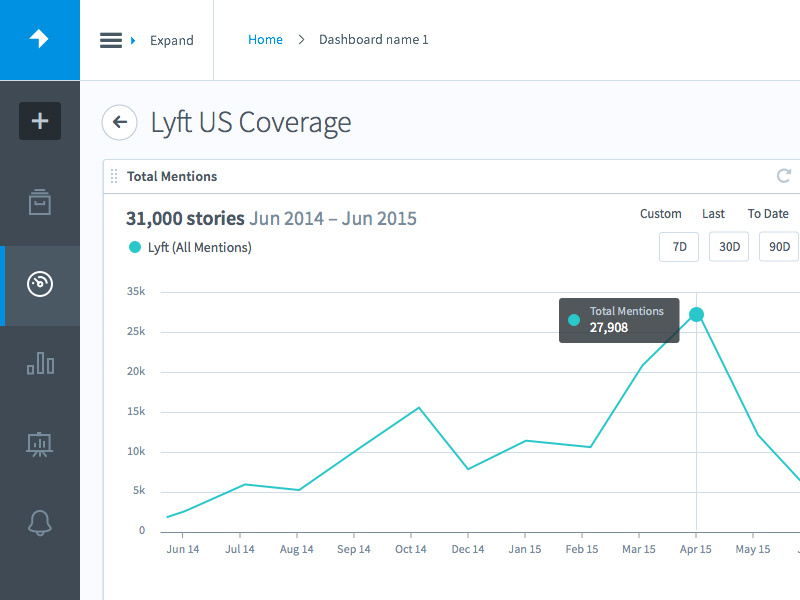
Task: Enable the 90D time range
Action: (x=778, y=246)
